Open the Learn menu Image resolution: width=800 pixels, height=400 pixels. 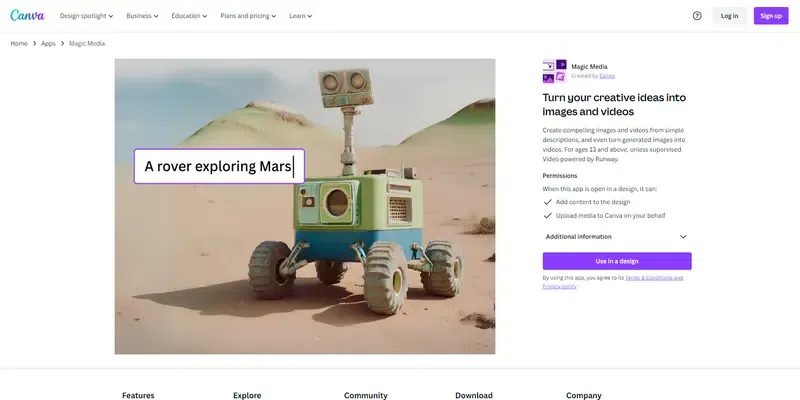click(x=301, y=16)
